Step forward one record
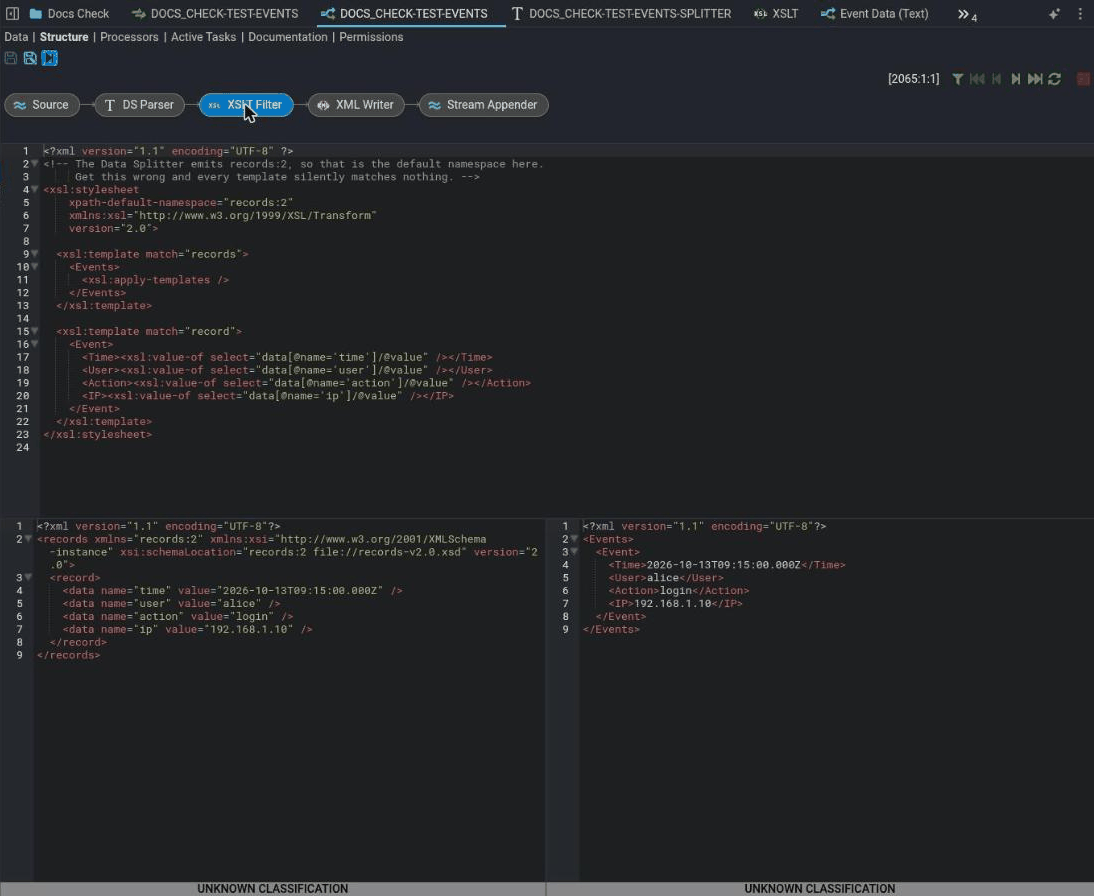This screenshot has width=1094, height=896. (1016, 79)
